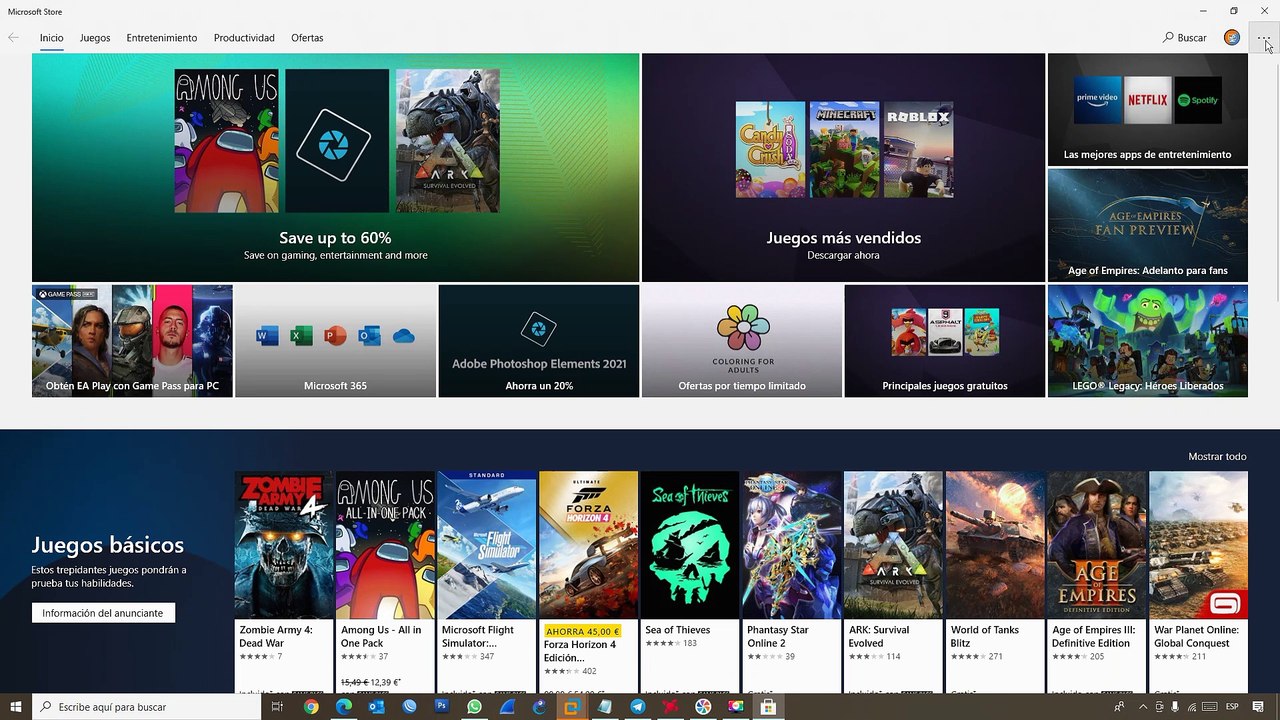Image resolution: width=1280 pixels, height=720 pixels.
Task: Open Telegram from the taskbar
Action: (x=638, y=707)
